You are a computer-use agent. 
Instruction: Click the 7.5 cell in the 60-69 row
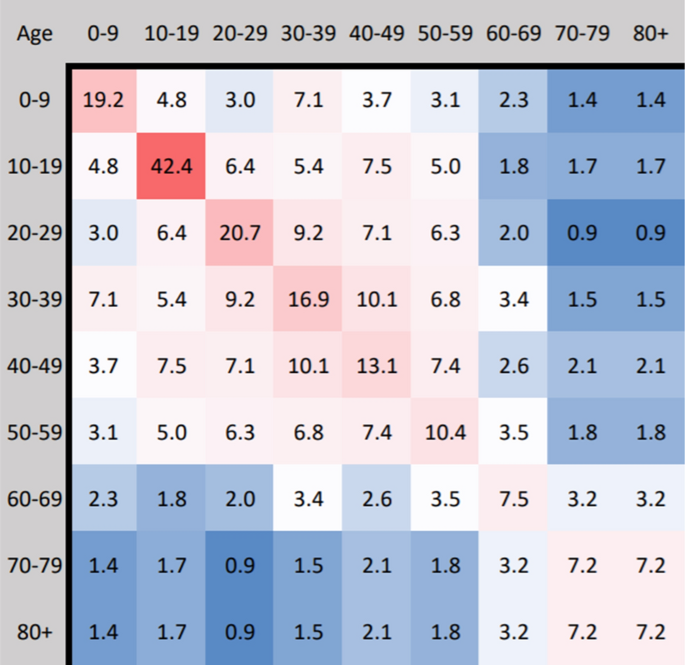click(513, 498)
